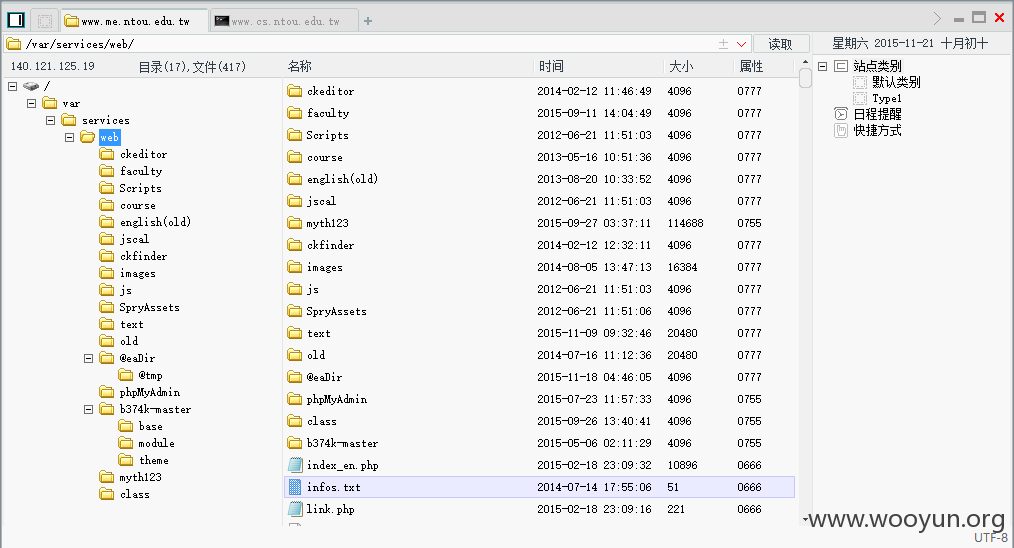Sort by the 大小 column header

[x=681, y=67]
